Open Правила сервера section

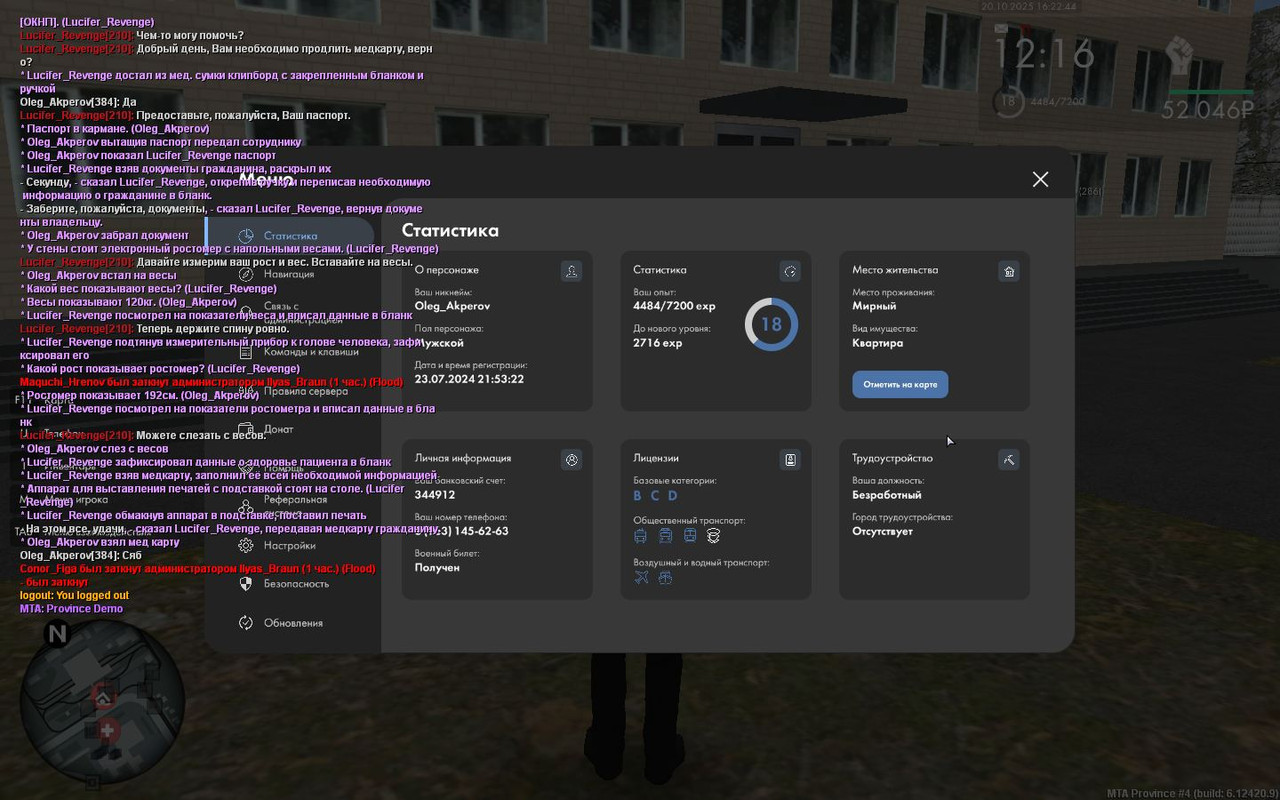tap(292, 391)
